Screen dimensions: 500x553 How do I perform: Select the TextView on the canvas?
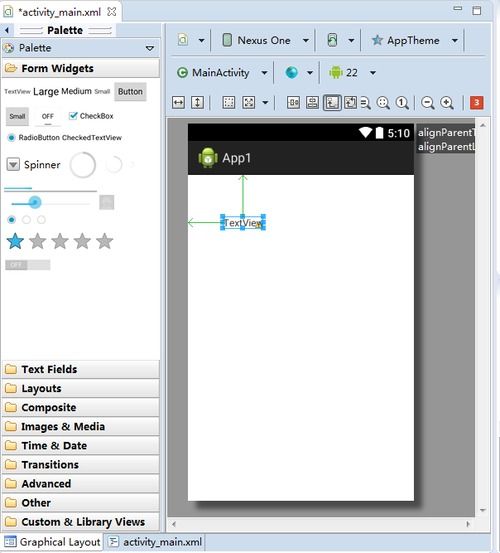(243, 223)
